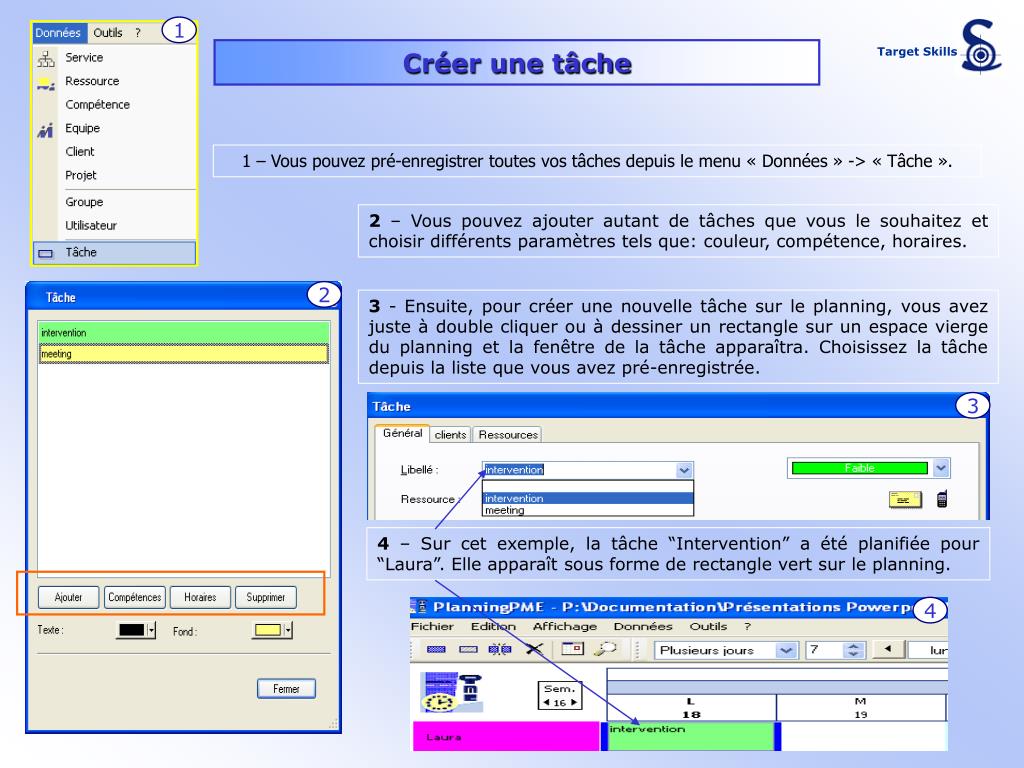Click the yellow envelope email icon

905,500
